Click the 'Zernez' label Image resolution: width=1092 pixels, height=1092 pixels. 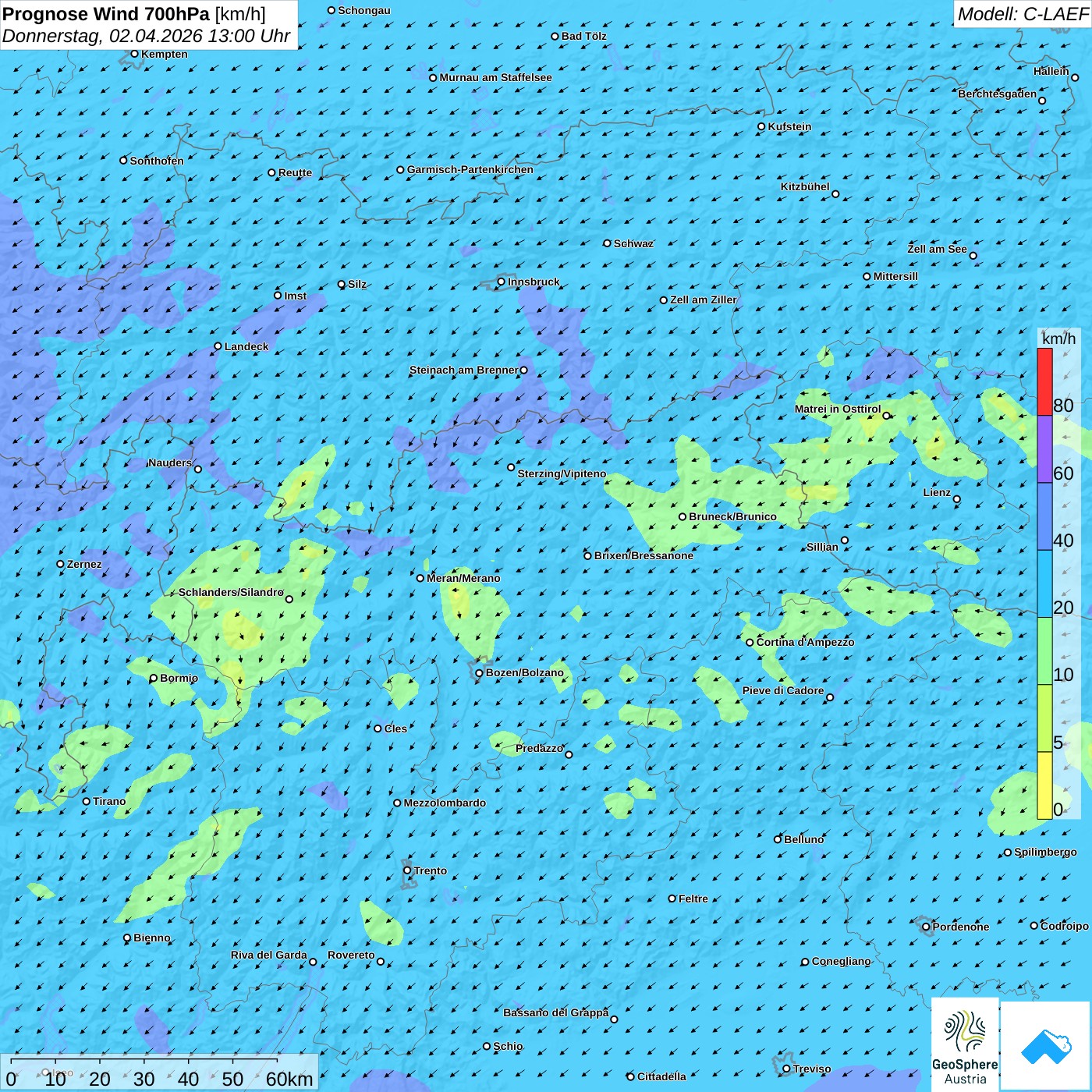pyautogui.click(x=84, y=564)
